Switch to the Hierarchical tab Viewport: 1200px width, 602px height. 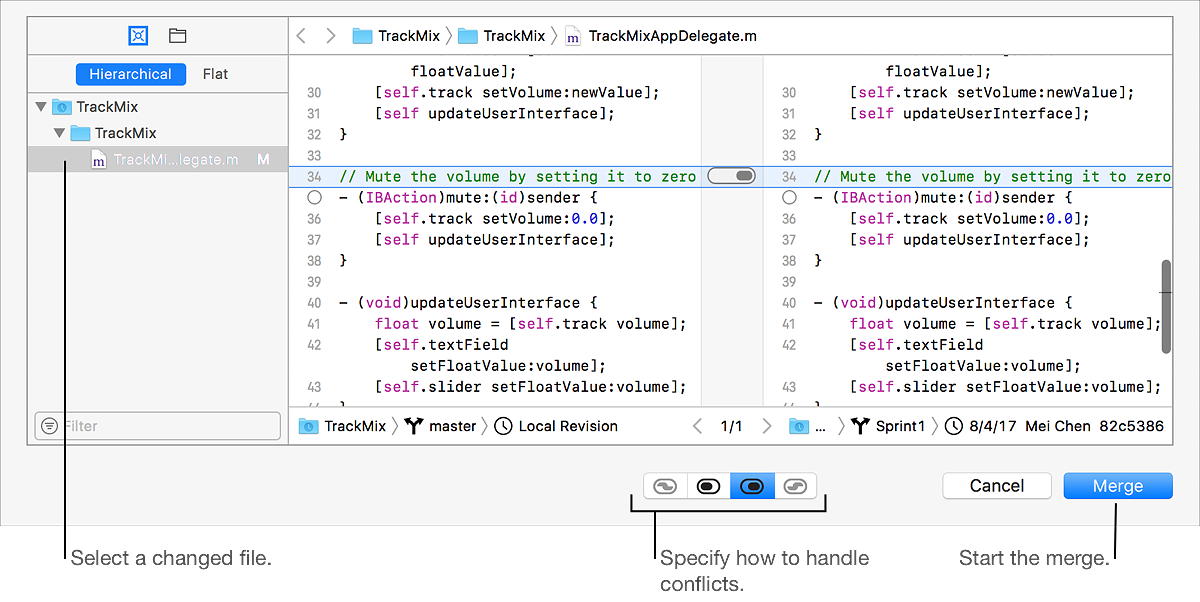tap(130, 74)
